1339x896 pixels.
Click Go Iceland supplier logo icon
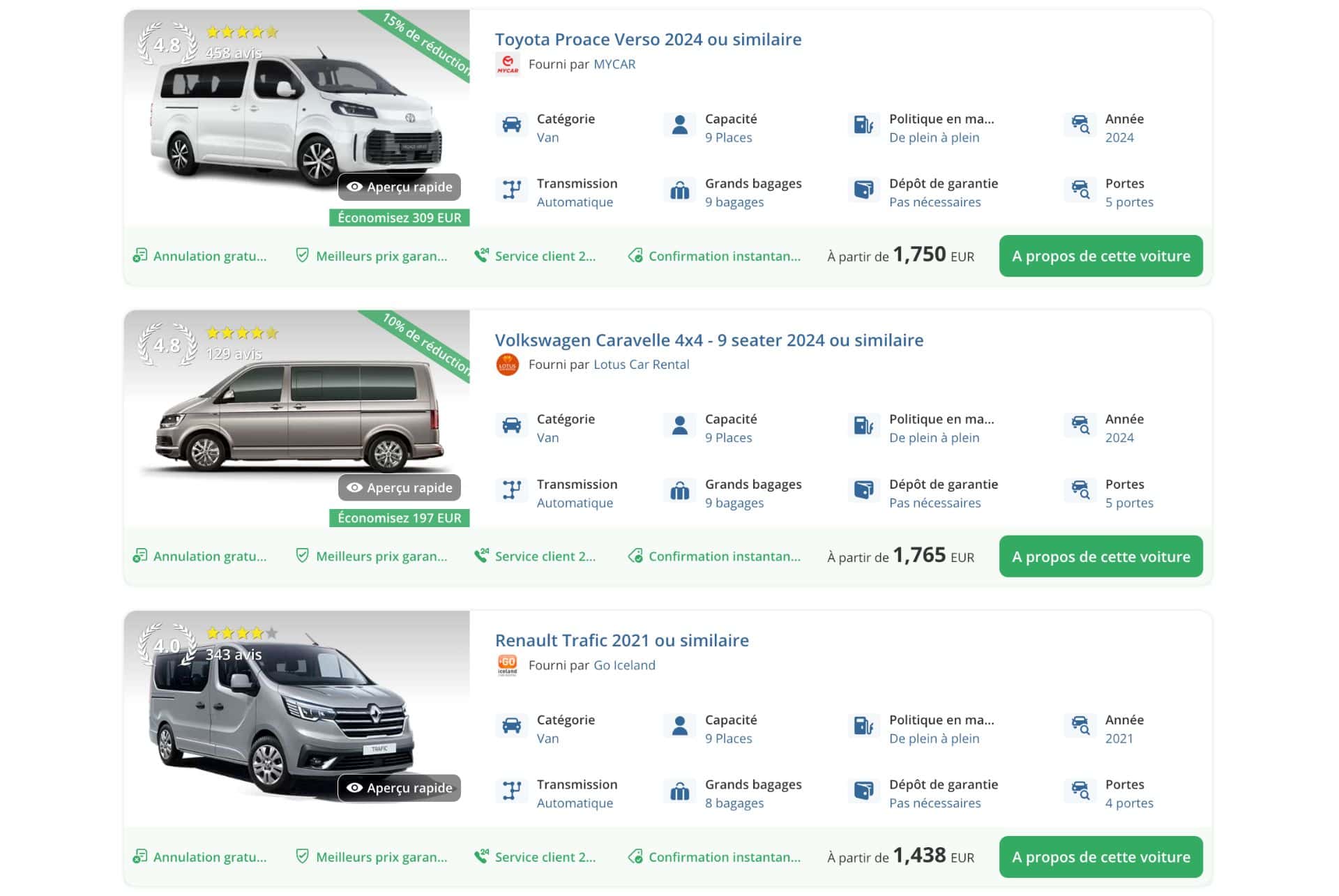(507, 665)
